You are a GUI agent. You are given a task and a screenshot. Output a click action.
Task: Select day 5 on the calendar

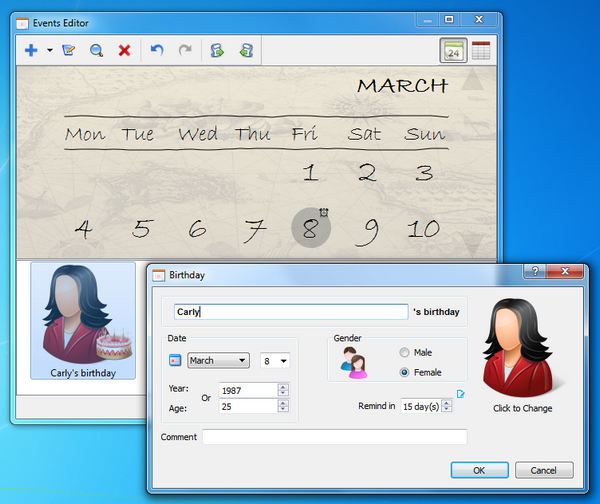tap(142, 228)
